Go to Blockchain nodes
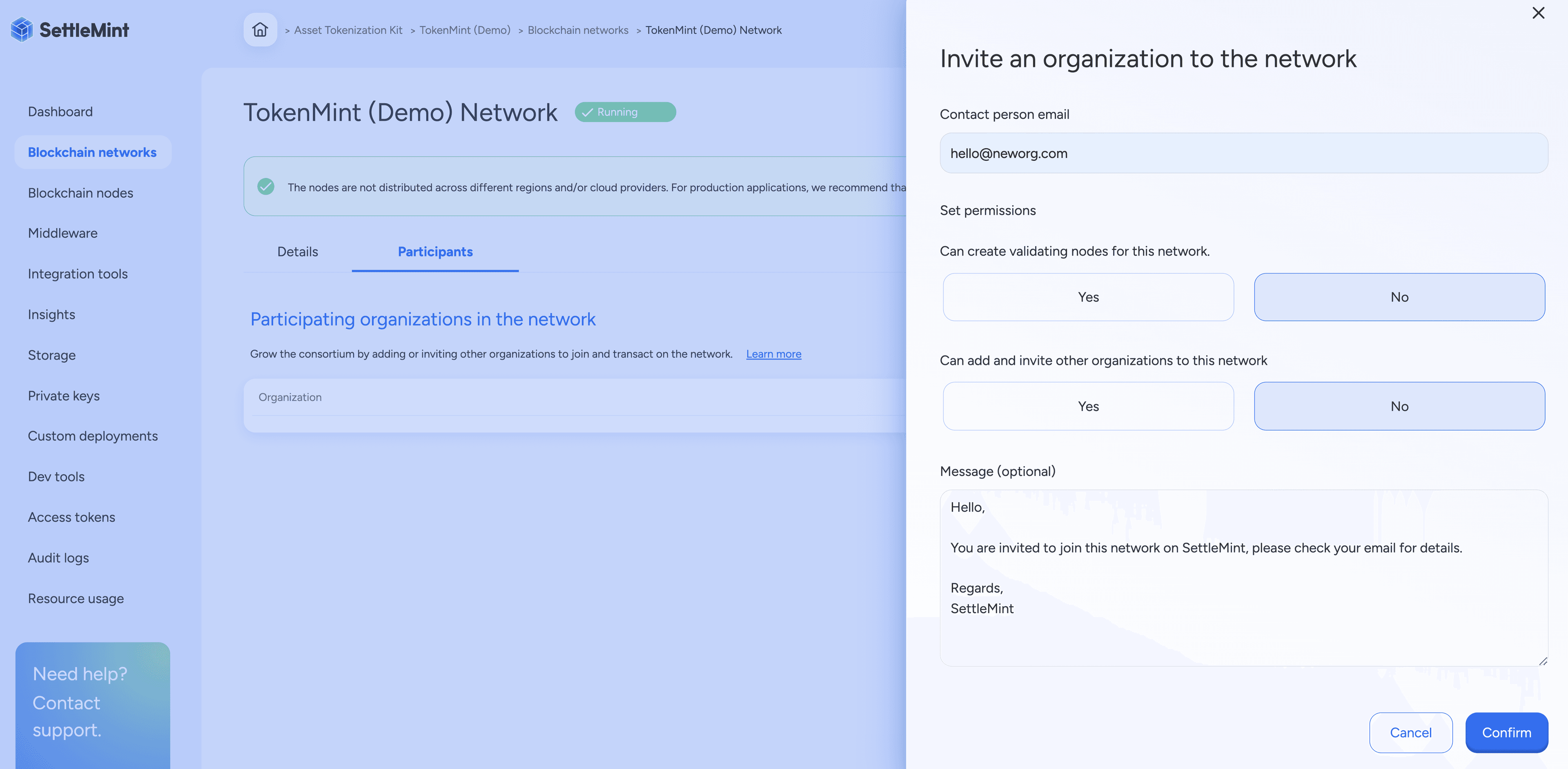The image size is (1568, 769). pos(80,193)
